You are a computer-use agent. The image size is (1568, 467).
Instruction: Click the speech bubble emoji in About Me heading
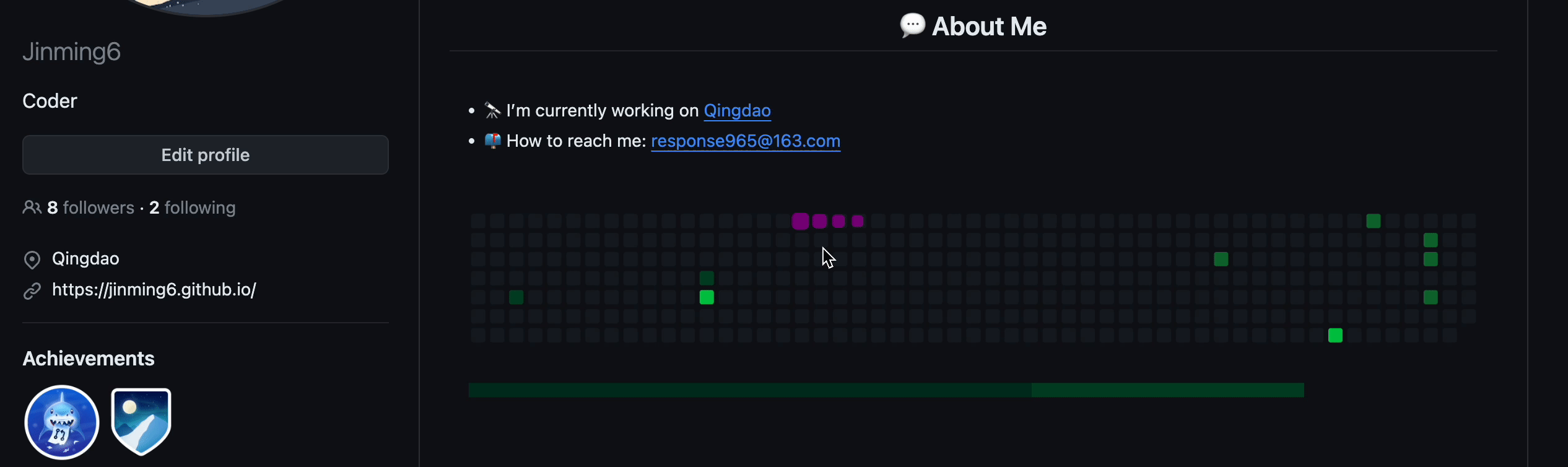(913, 26)
